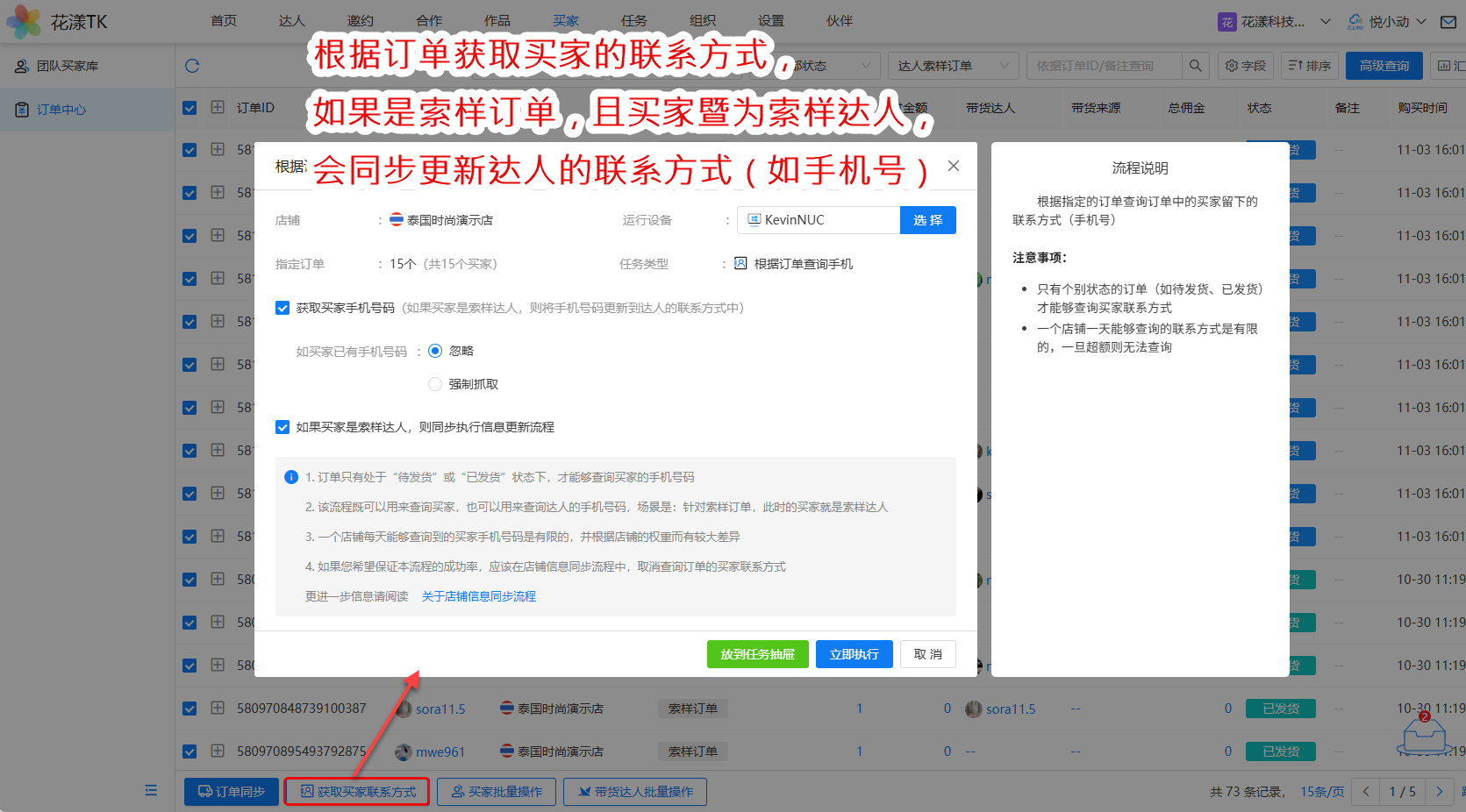The image size is (1466, 812).
Task: Expand the 15条/页 page size selector
Action: [1321, 791]
